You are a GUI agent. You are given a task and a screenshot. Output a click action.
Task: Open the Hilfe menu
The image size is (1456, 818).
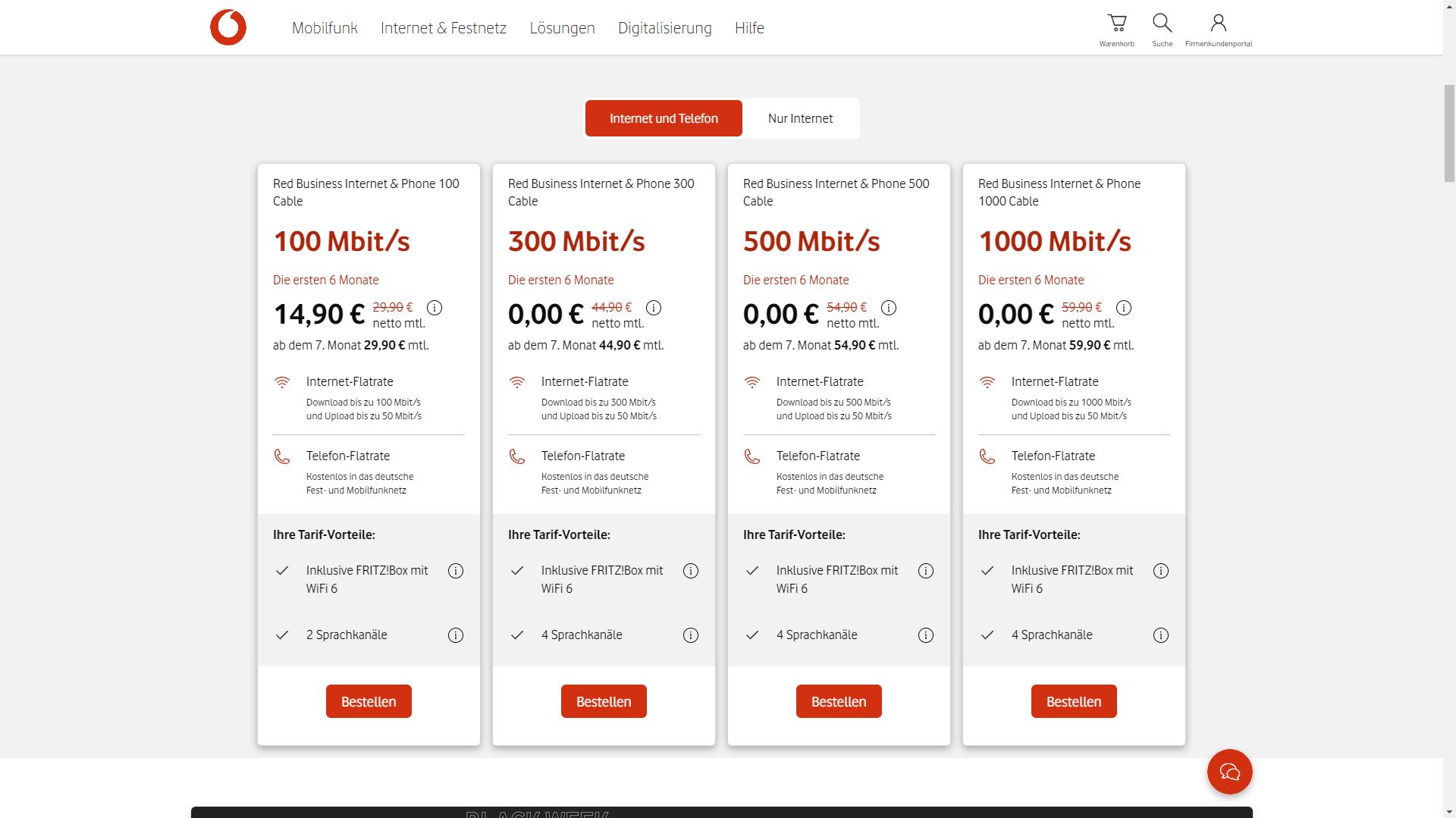click(749, 28)
